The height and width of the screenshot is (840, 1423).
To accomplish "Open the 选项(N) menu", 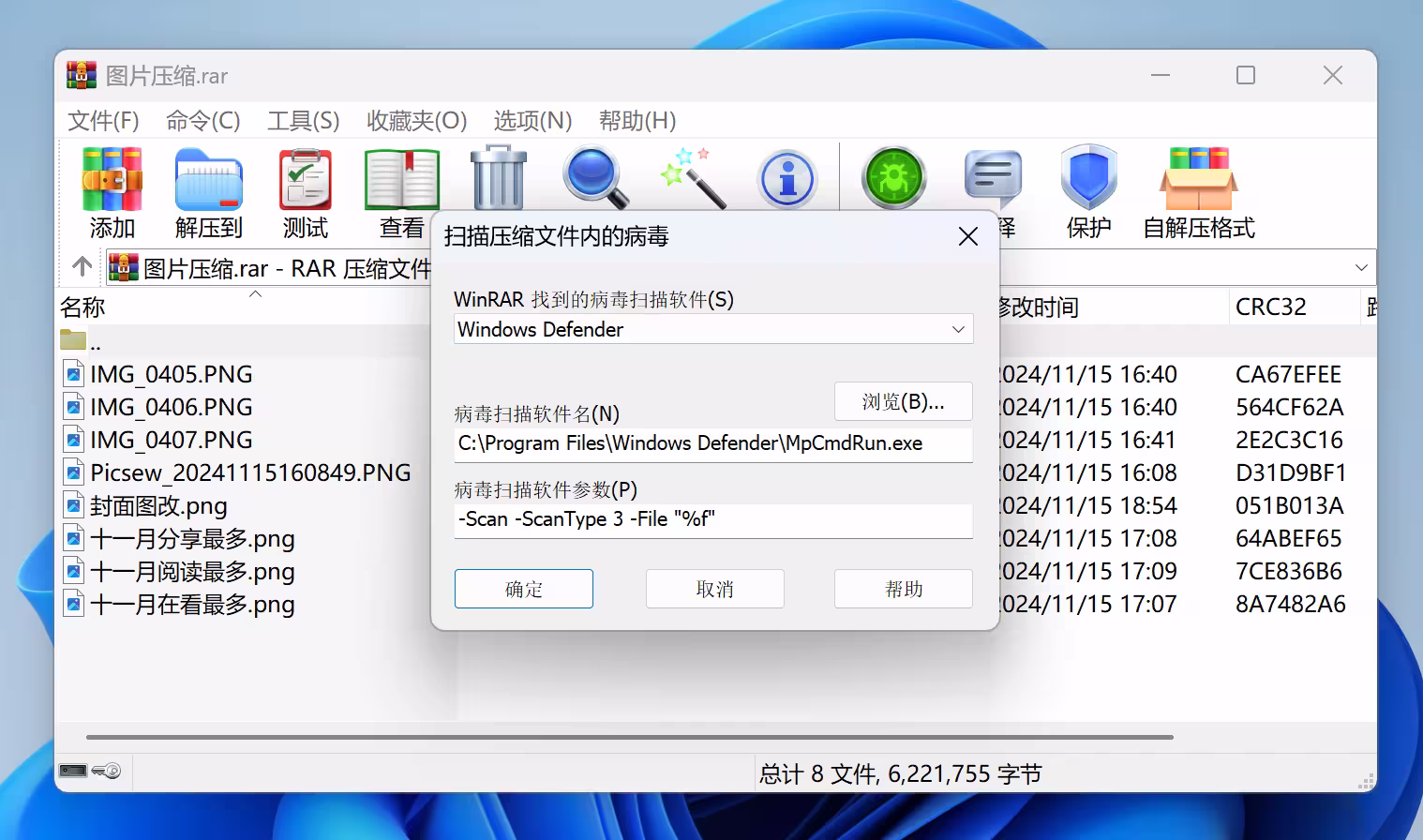I will tap(532, 120).
